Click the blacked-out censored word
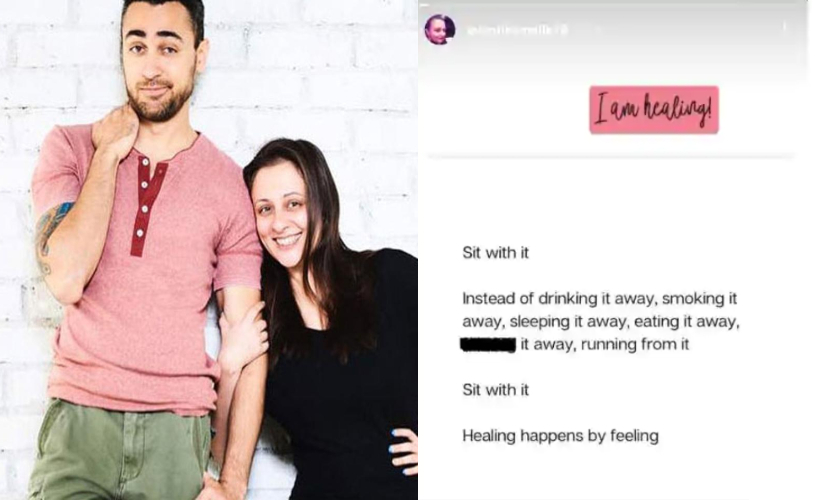 click(x=488, y=345)
